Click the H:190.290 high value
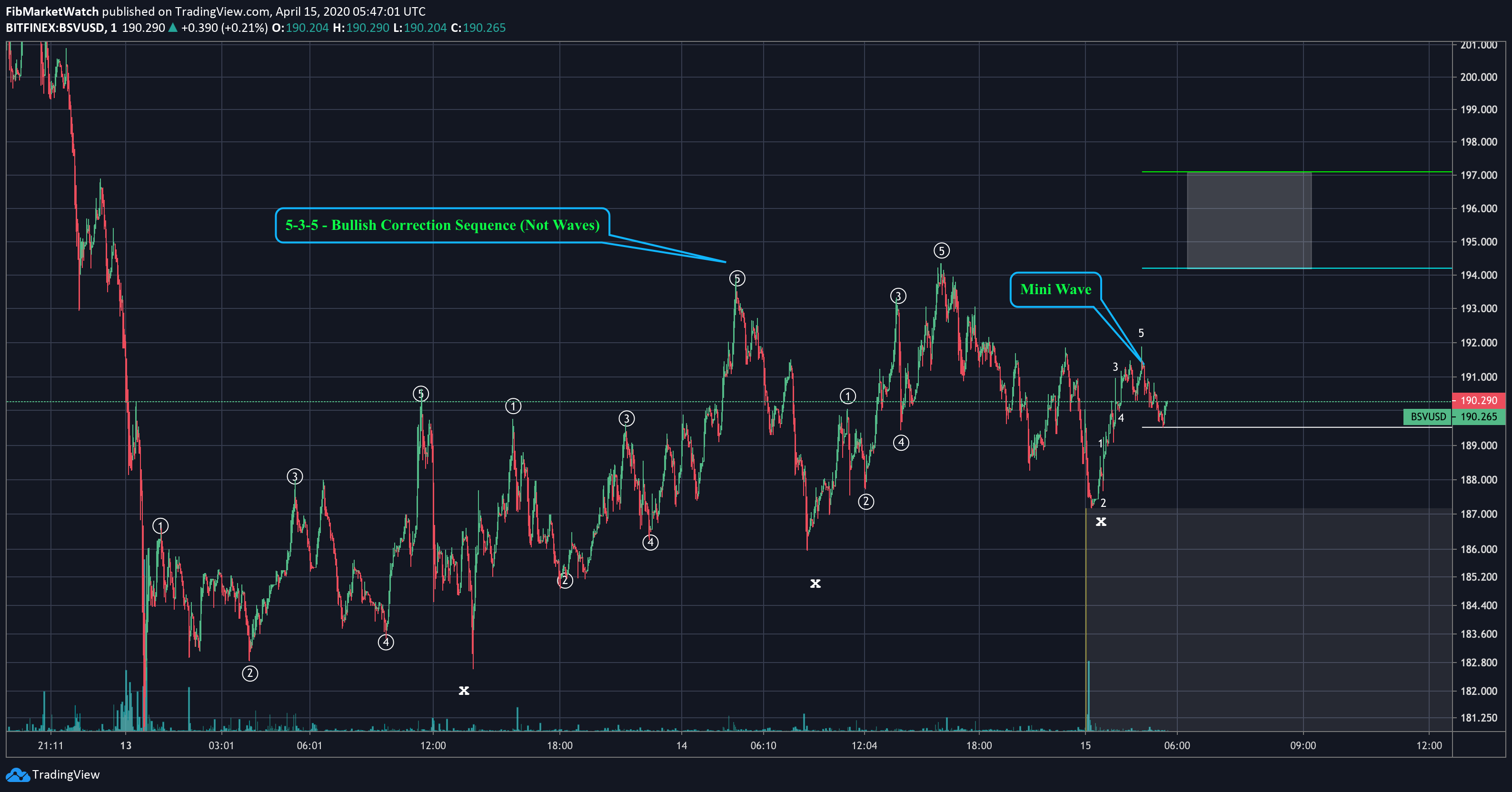The height and width of the screenshot is (792, 1512). 361,28
